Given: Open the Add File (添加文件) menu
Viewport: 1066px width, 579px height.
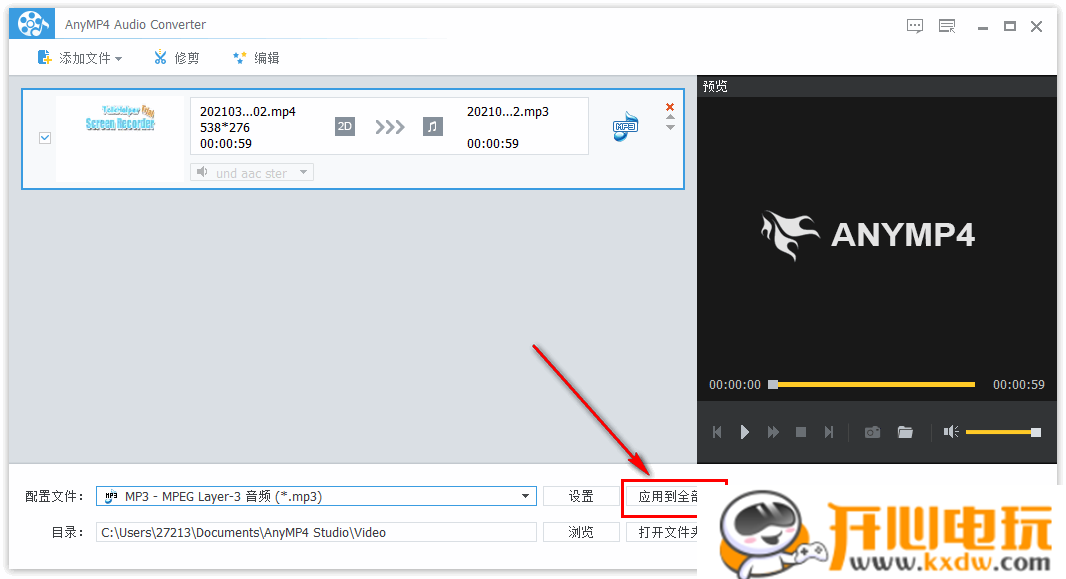Looking at the screenshot, I should 80,58.
